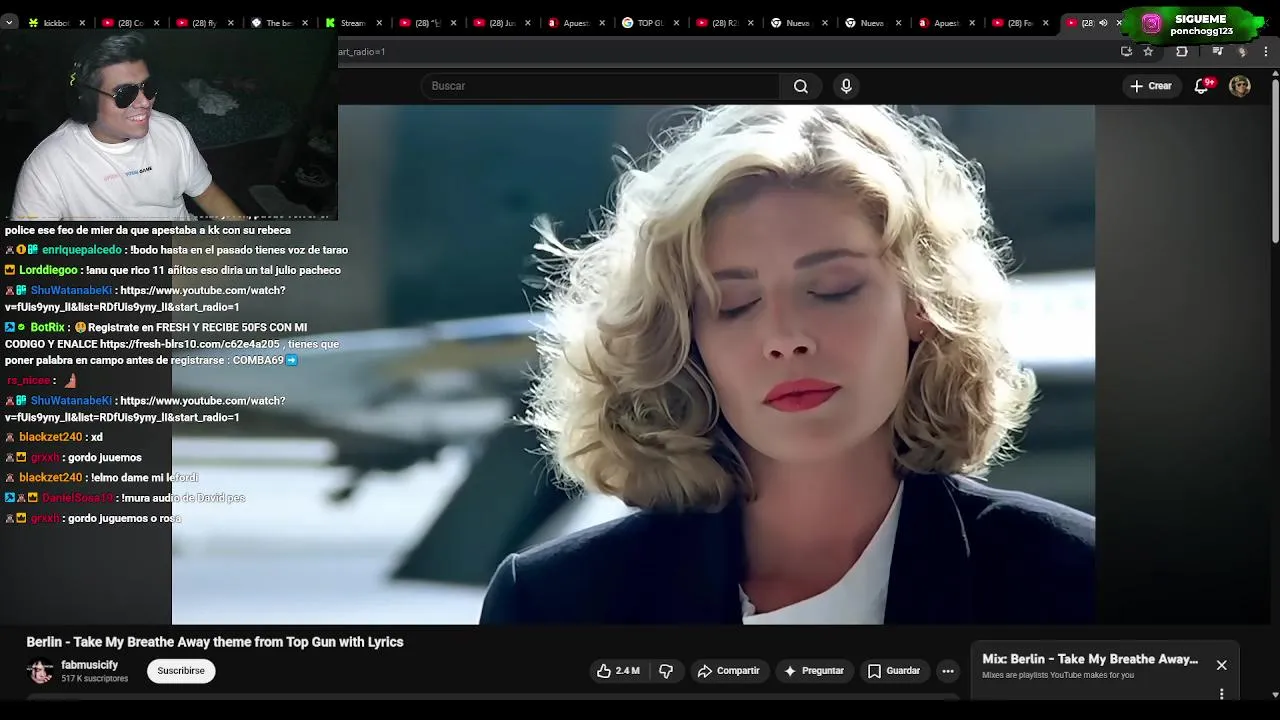
Task: Click the BotRix chat username
Action: (48, 327)
